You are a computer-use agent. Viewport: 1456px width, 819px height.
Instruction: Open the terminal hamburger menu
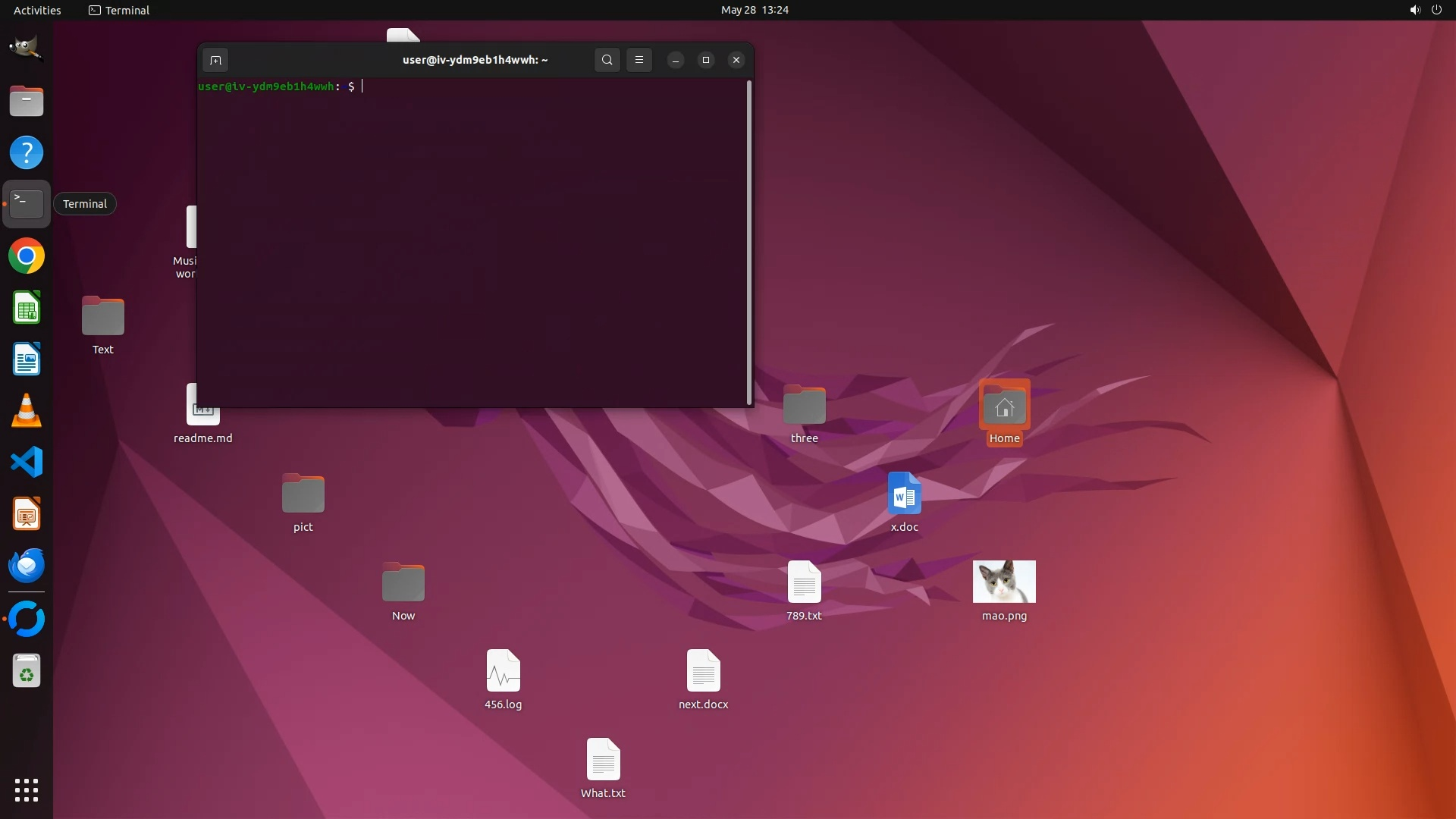pyautogui.click(x=639, y=60)
